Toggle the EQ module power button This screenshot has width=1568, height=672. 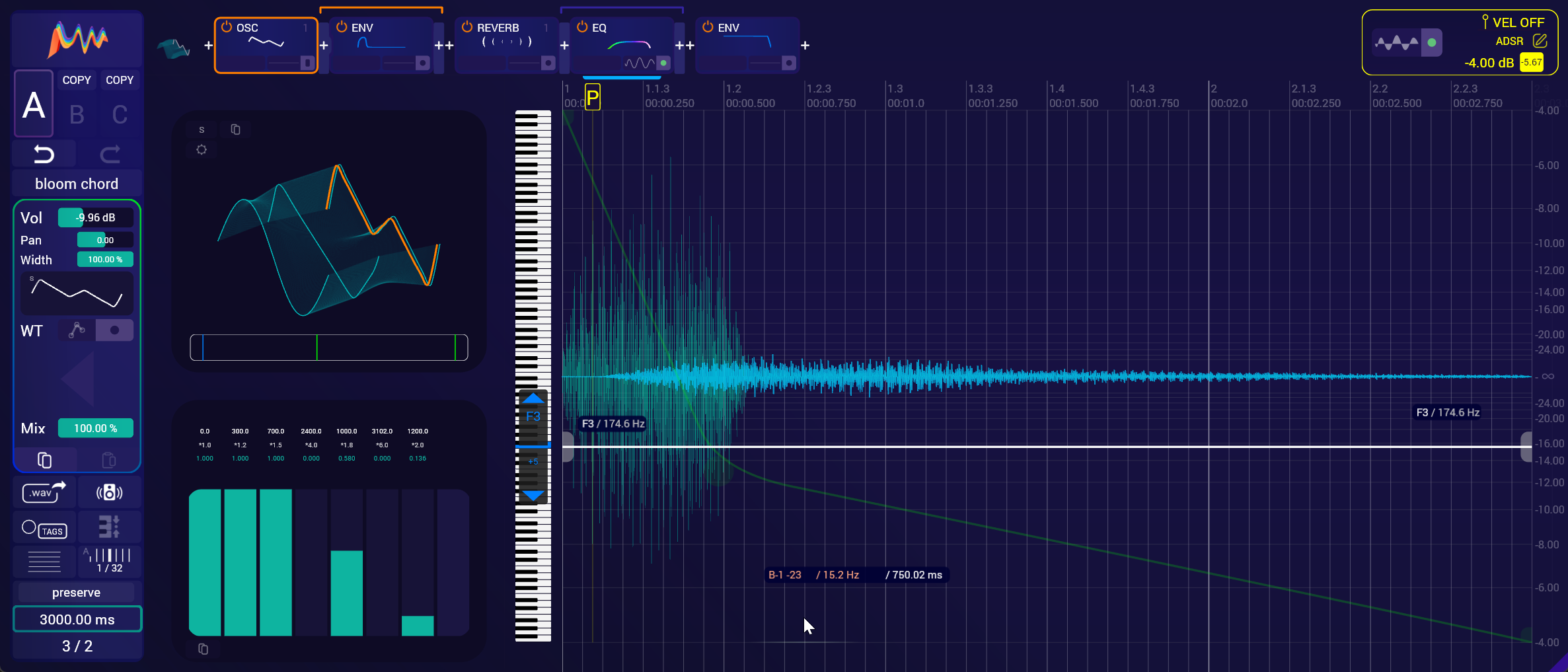click(x=582, y=27)
